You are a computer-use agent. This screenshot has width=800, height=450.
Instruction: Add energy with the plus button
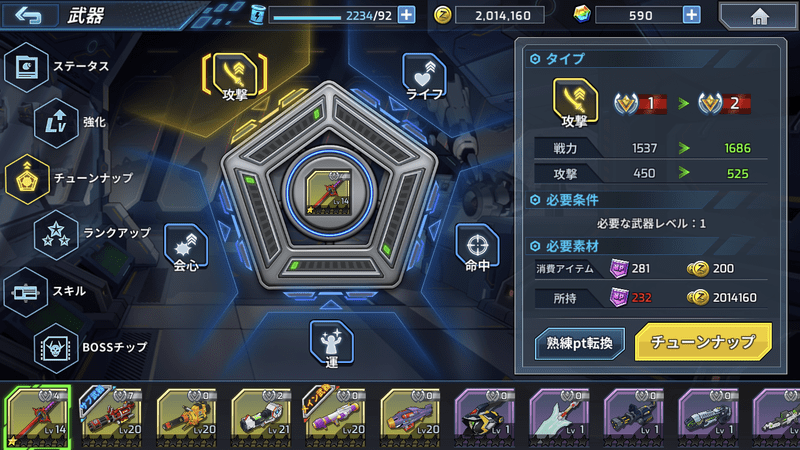click(406, 15)
